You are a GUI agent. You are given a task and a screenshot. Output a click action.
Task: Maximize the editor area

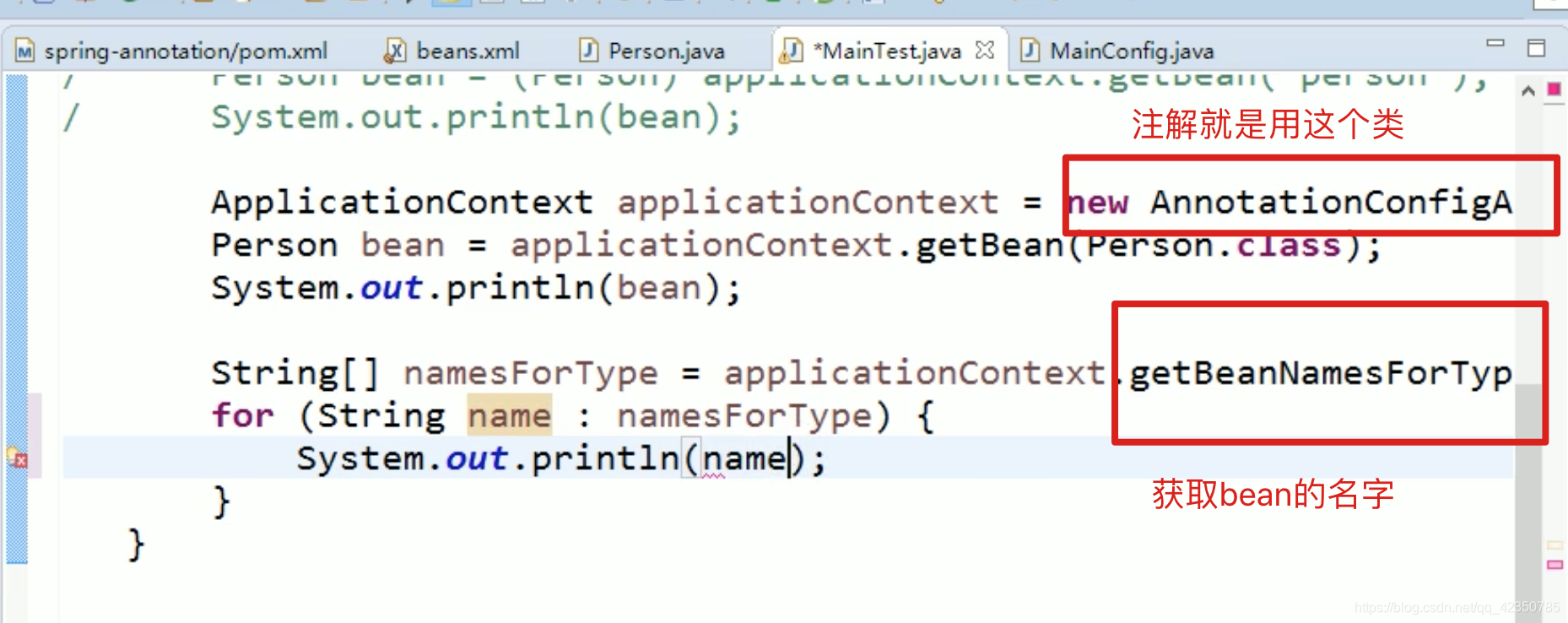pyautogui.click(x=1536, y=48)
